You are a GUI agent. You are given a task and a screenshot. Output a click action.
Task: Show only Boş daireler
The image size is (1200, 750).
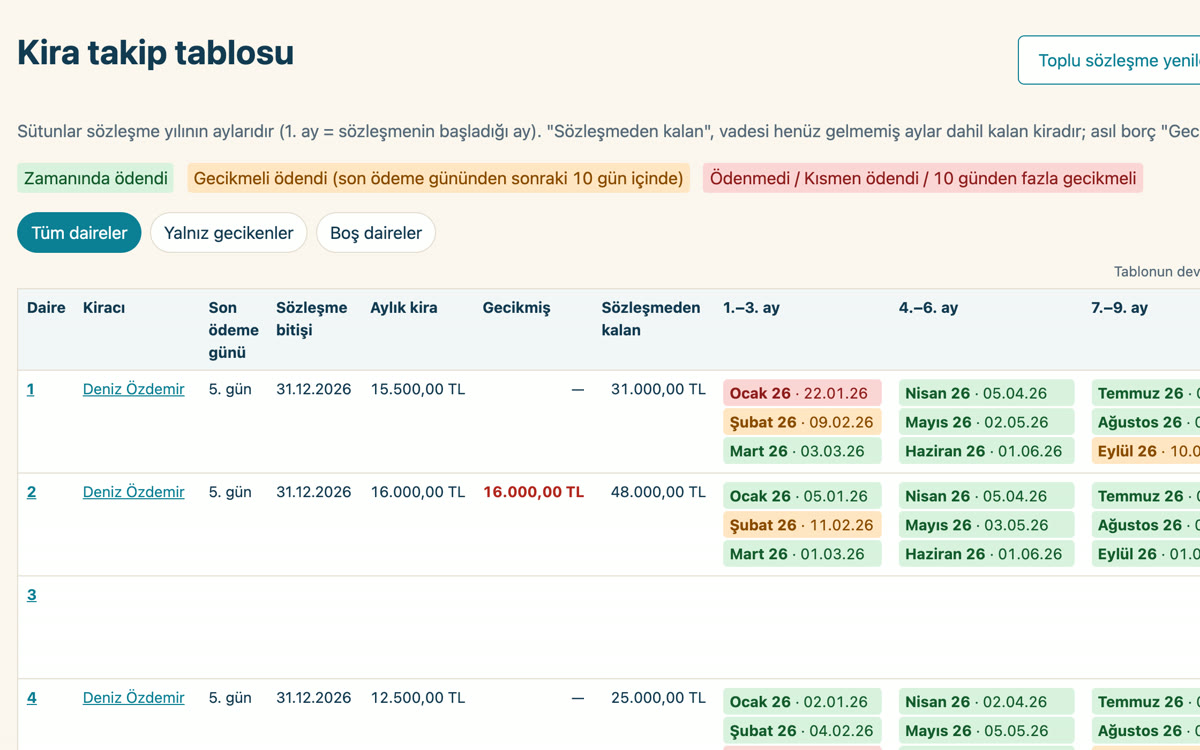tap(376, 233)
